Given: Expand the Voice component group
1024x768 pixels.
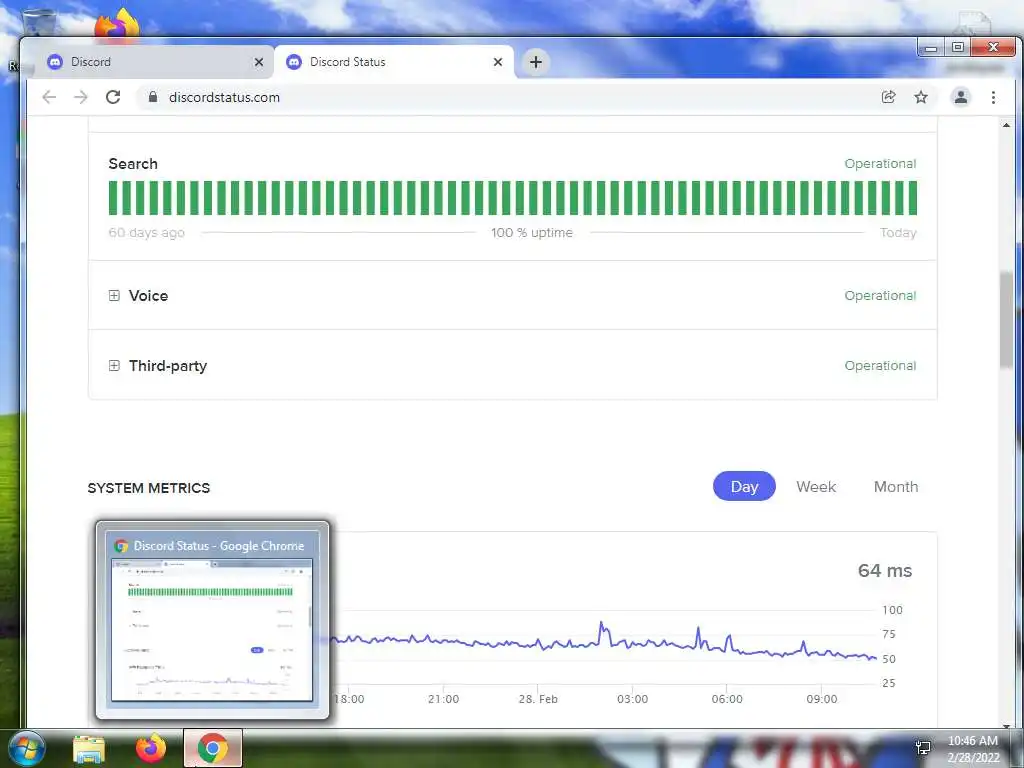Looking at the screenshot, I should point(114,296).
